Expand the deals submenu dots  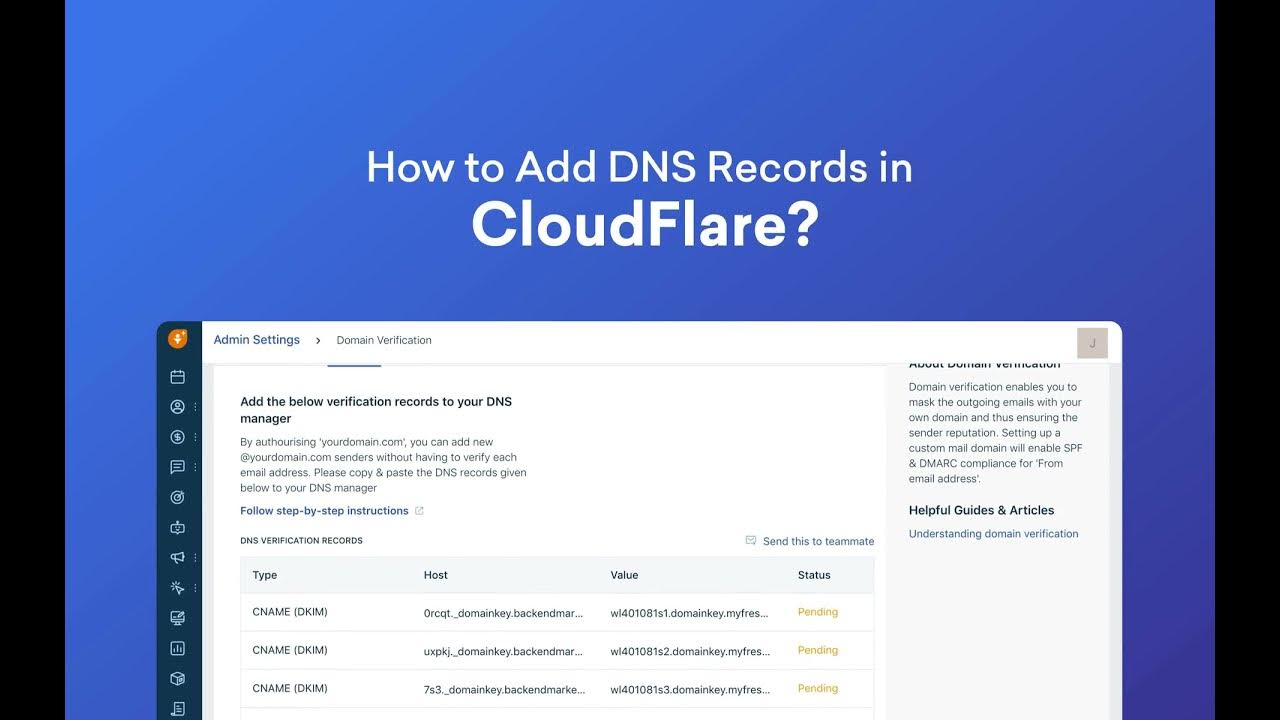tap(195, 437)
